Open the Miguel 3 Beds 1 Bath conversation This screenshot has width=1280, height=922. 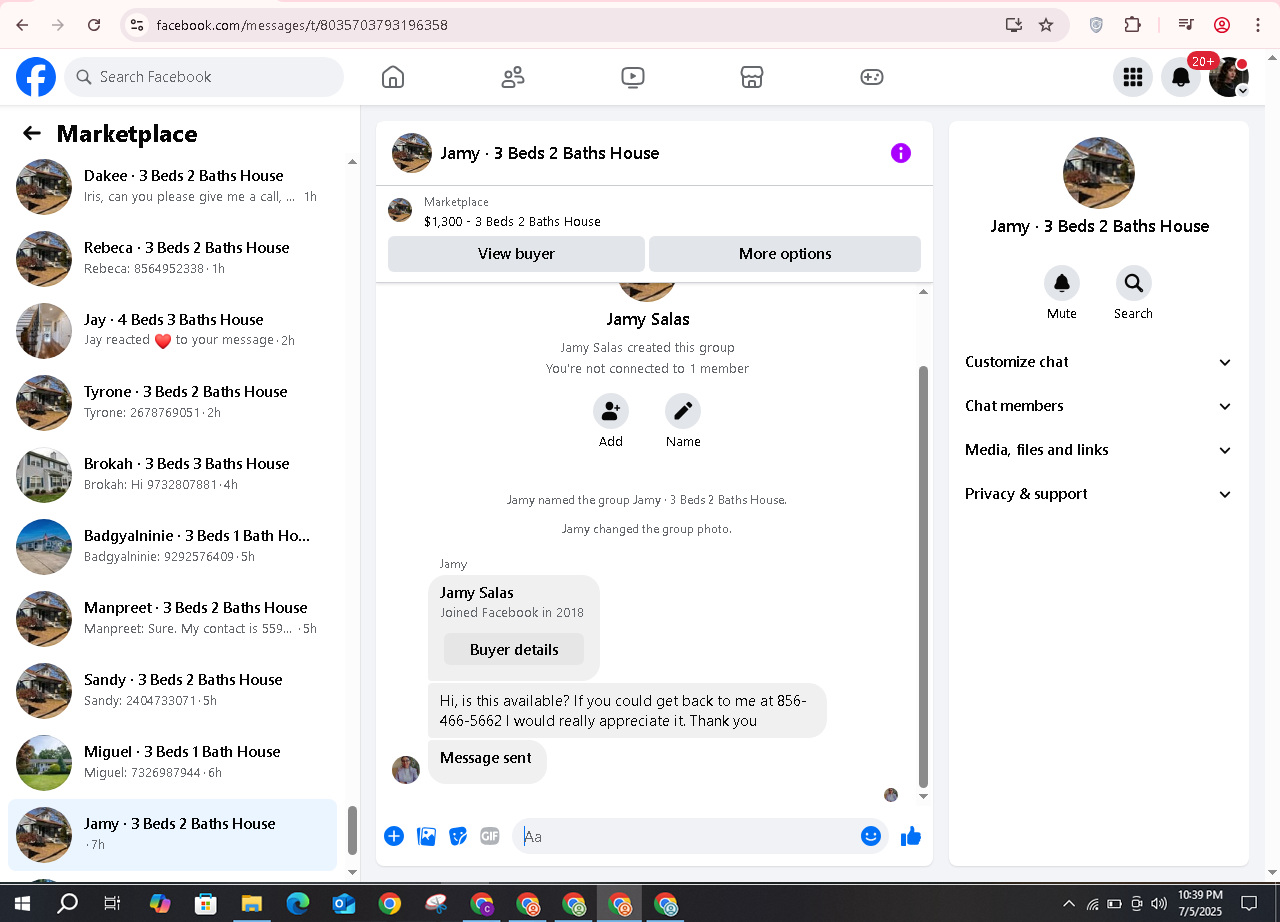point(173,763)
